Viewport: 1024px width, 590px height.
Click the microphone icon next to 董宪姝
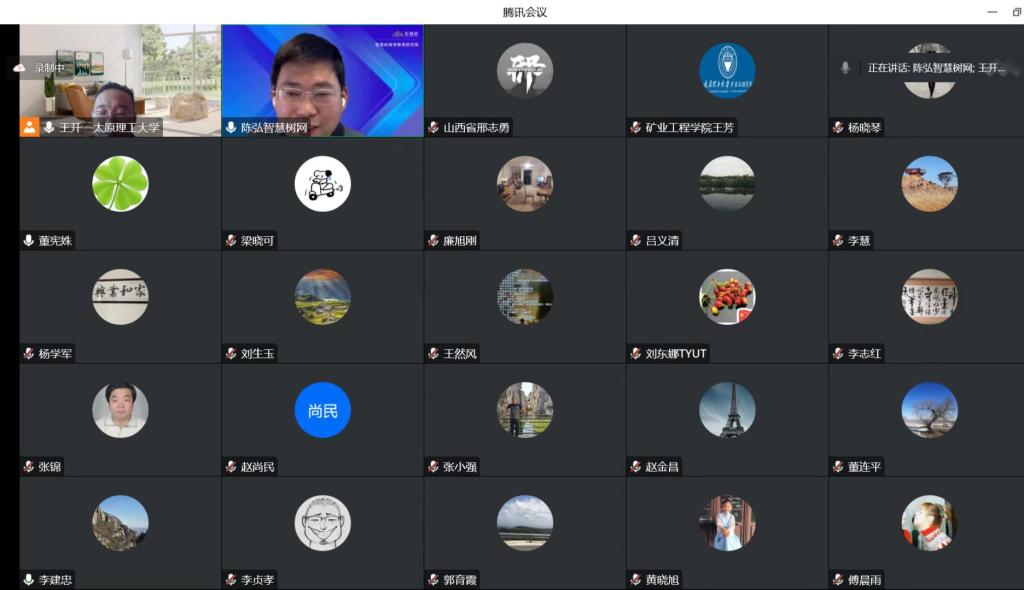(29, 240)
